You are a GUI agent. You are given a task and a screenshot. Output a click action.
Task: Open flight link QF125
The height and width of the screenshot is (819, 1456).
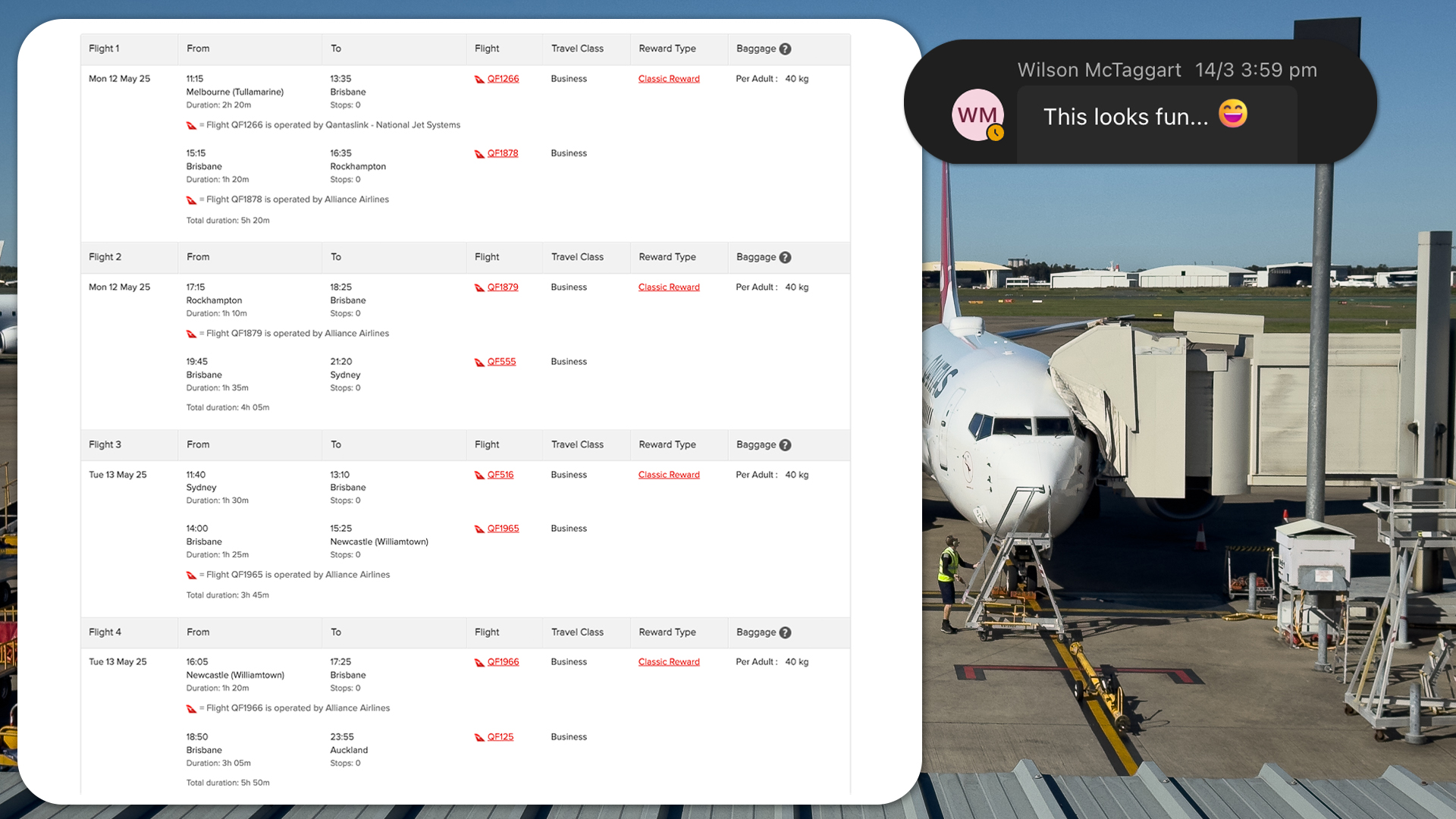pos(500,737)
